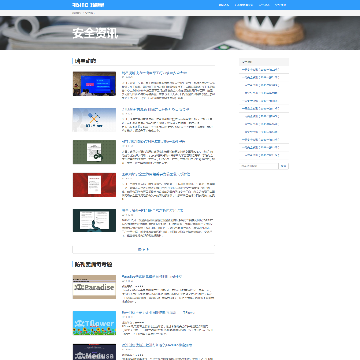Open the Paradise thumbnail image
Viewport: 360px width, 360px height.
pyautogui.click(x=94, y=287)
